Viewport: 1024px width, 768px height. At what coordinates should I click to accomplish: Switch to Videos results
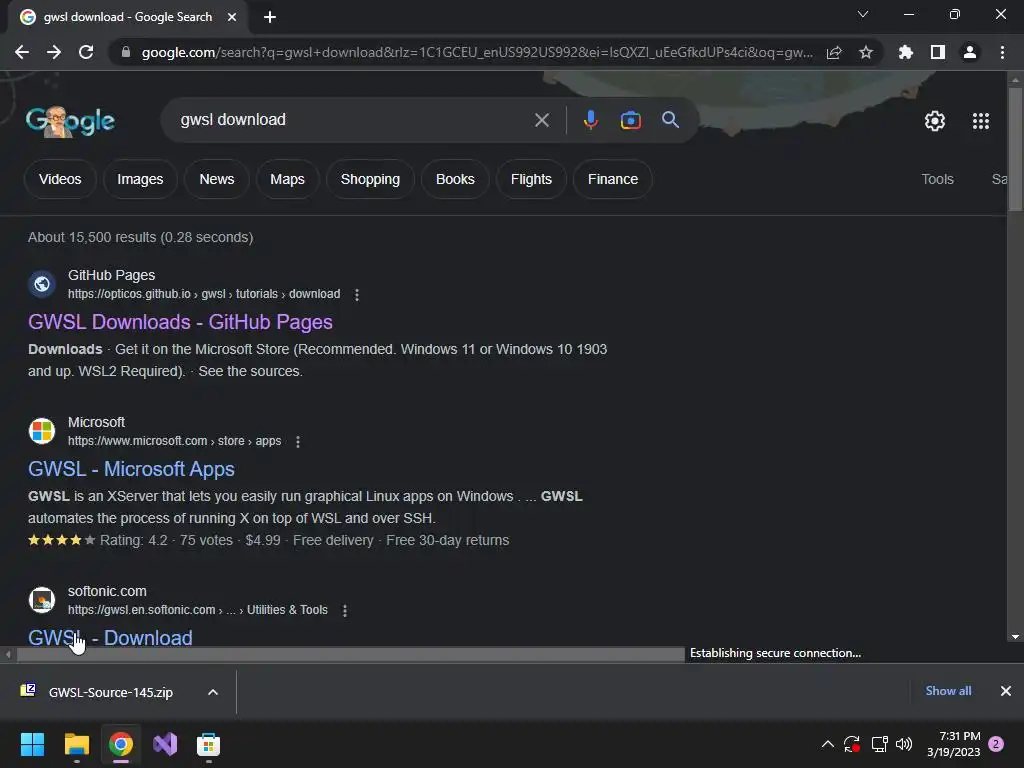coord(60,179)
